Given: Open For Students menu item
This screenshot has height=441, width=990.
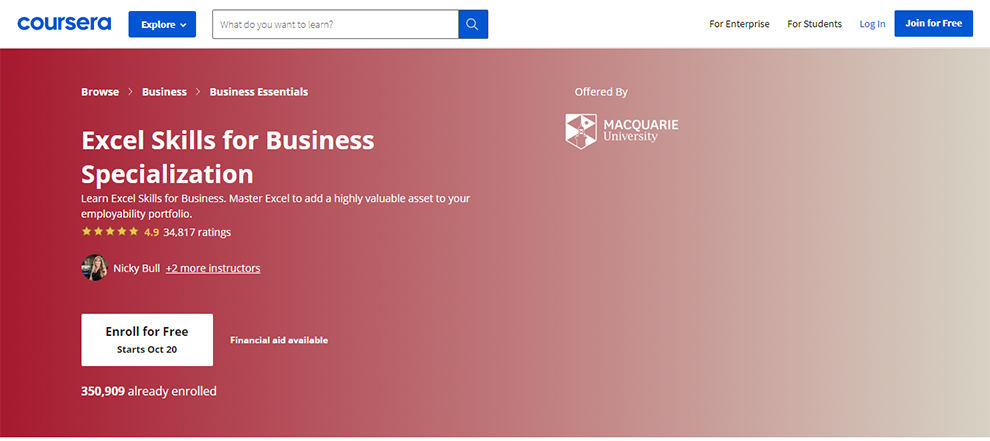Looking at the screenshot, I should 814,24.
